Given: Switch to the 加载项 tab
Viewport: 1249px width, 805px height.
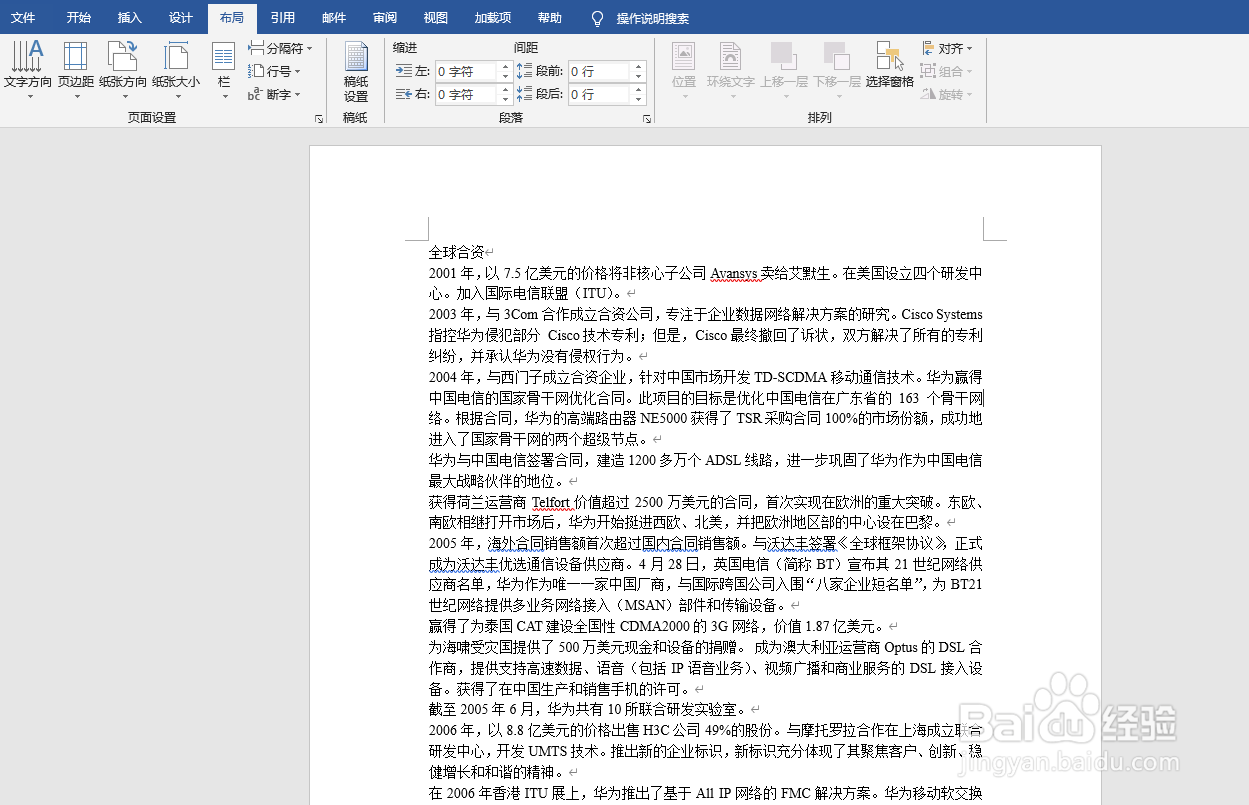Looking at the screenshot, I should coord(493,18).
